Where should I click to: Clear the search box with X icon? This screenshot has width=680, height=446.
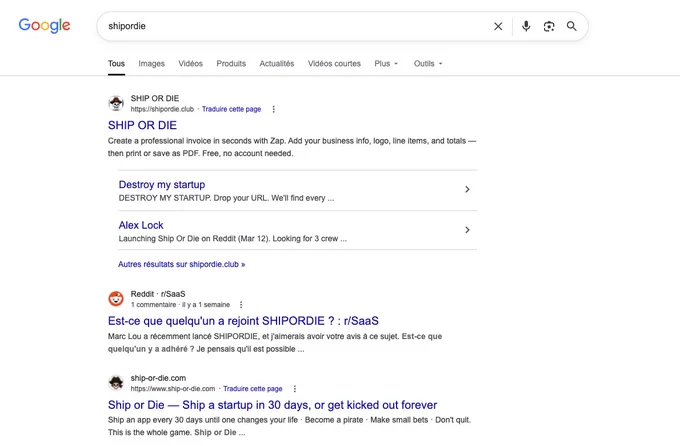tap(498, 26)
